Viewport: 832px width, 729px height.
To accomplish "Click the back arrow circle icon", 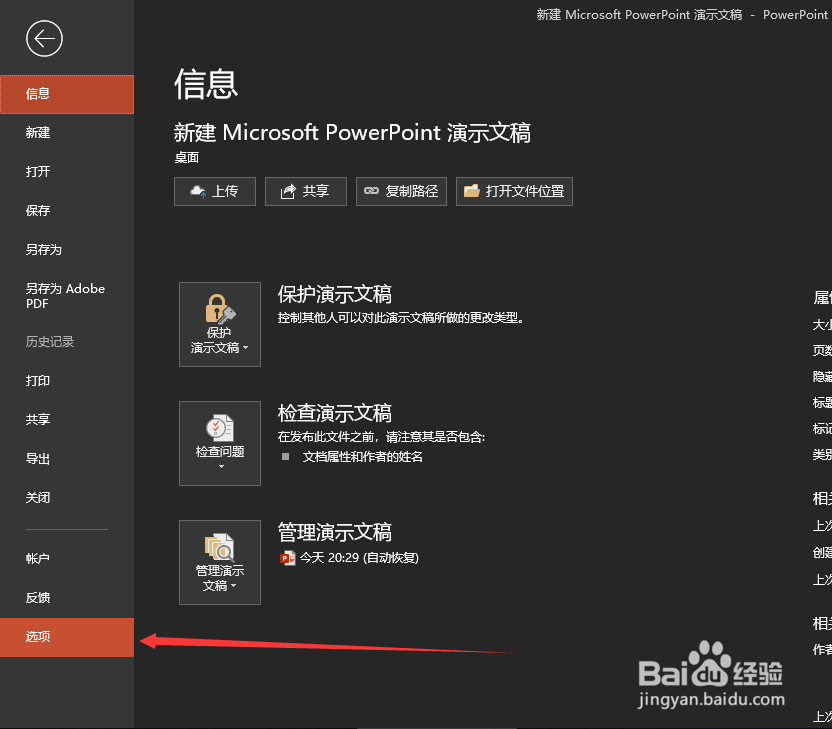I will click(x=44, y=38).
